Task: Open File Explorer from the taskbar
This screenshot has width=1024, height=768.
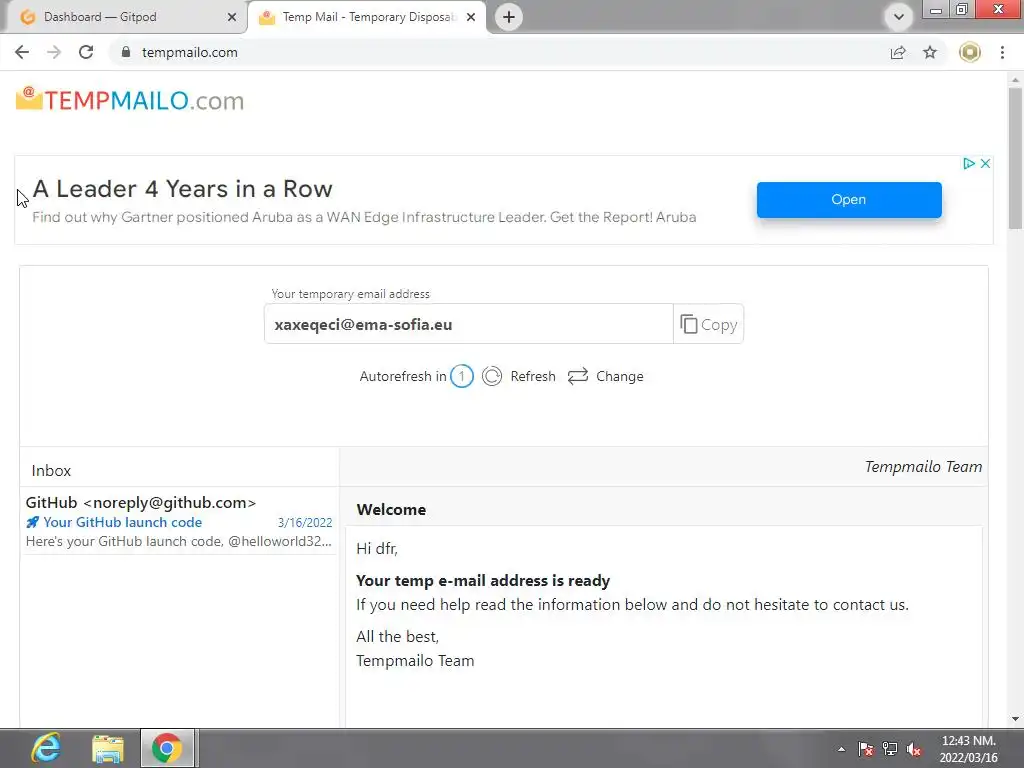Action: 108,748
